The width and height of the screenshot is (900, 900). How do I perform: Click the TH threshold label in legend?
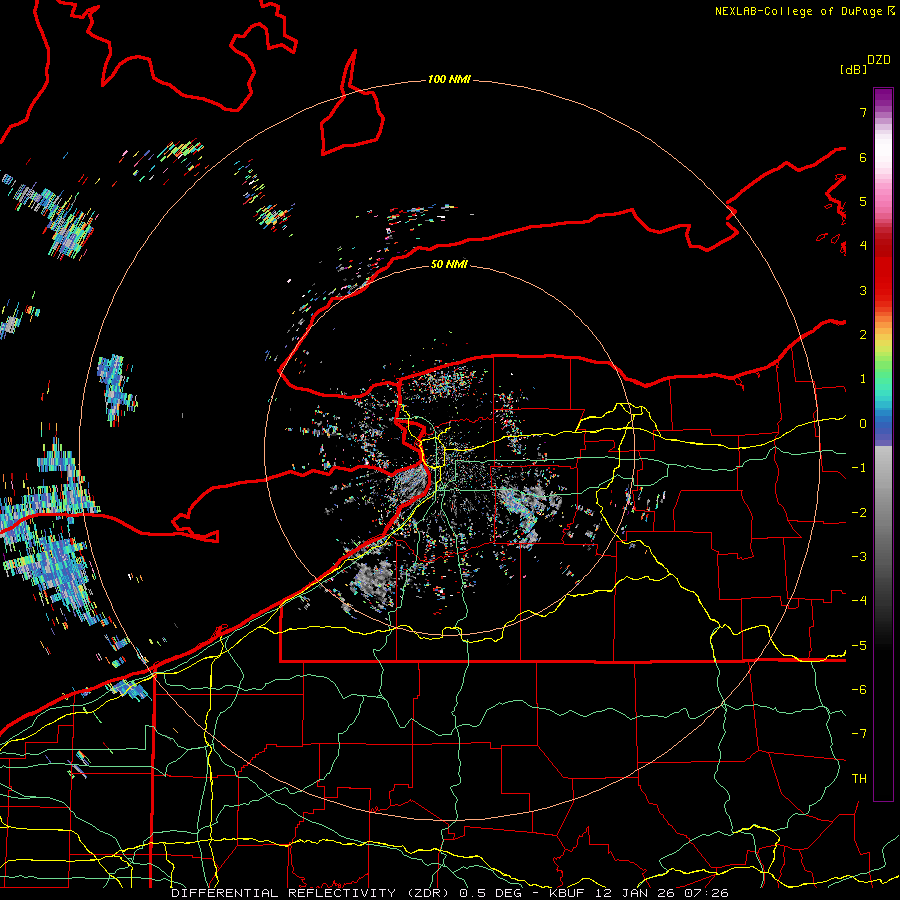tap(859, 779)
